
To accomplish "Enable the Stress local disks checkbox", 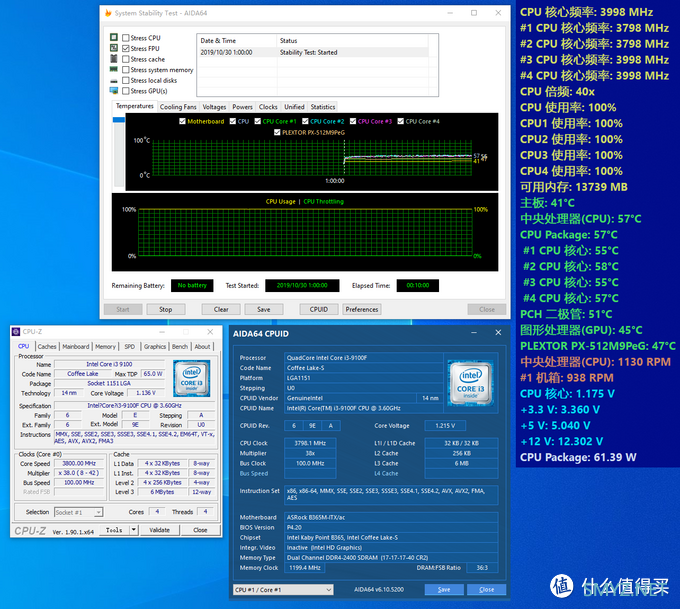I will (x=126, y=80).
